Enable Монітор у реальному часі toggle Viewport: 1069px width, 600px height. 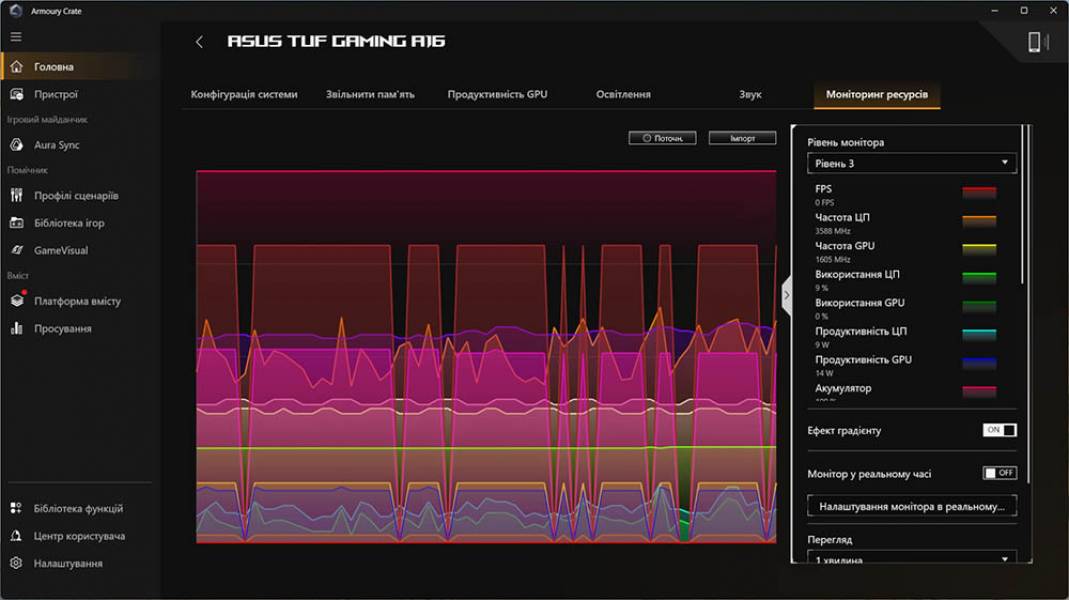999,473
